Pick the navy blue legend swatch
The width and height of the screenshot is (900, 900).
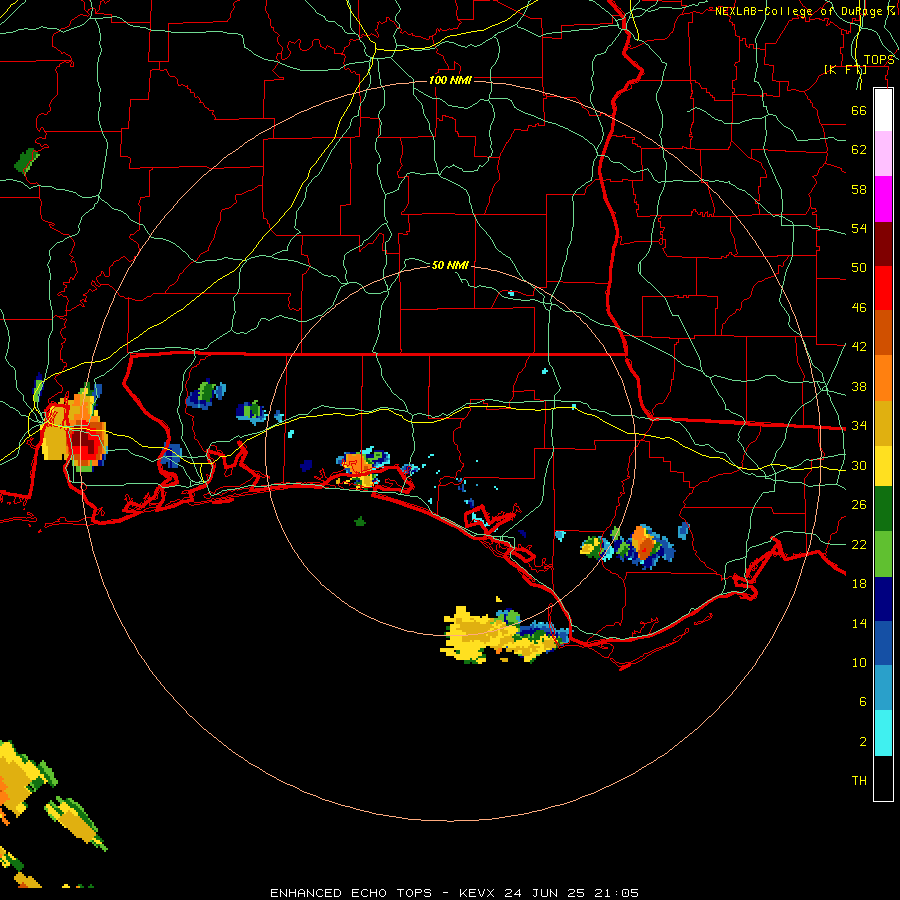pyautogui.click(x=883, y=599)
